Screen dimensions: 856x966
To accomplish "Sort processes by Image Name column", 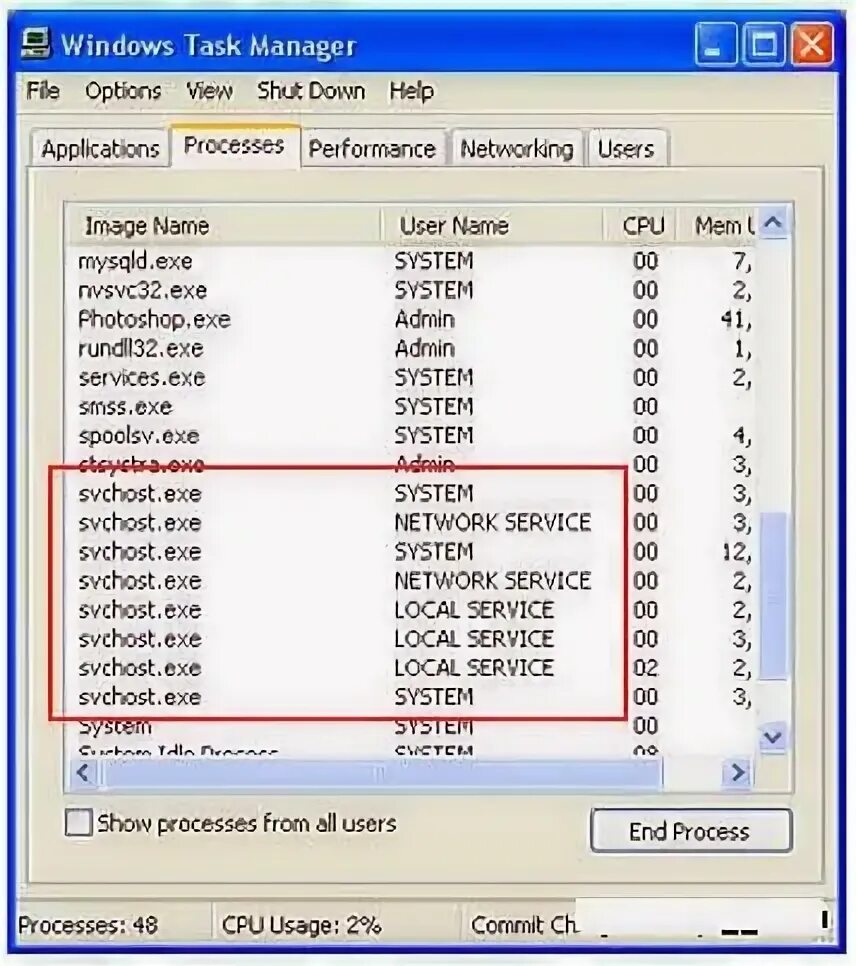I will pyautogui.click(x=146, y=225).
